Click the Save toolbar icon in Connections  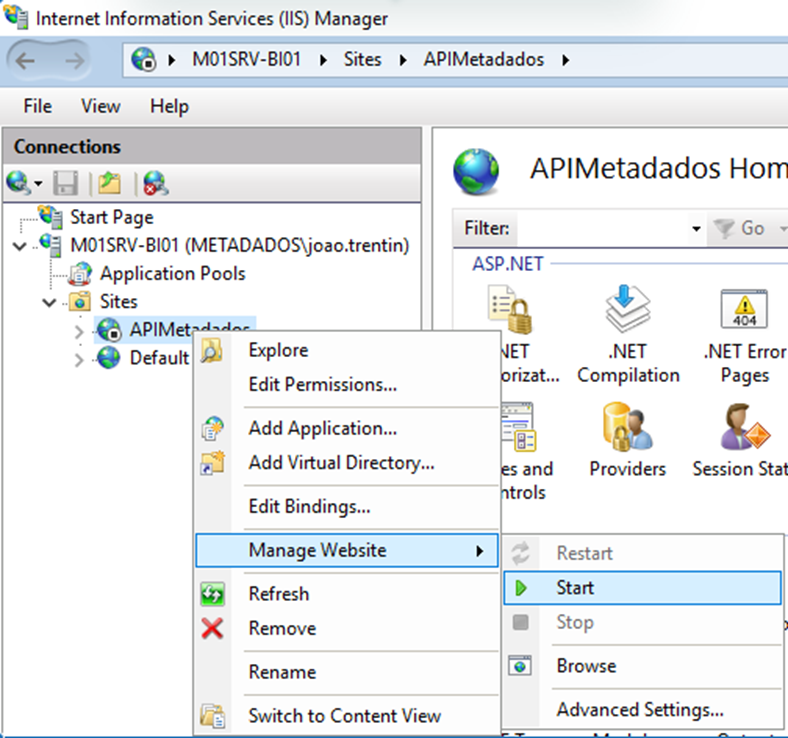(66, 183)
